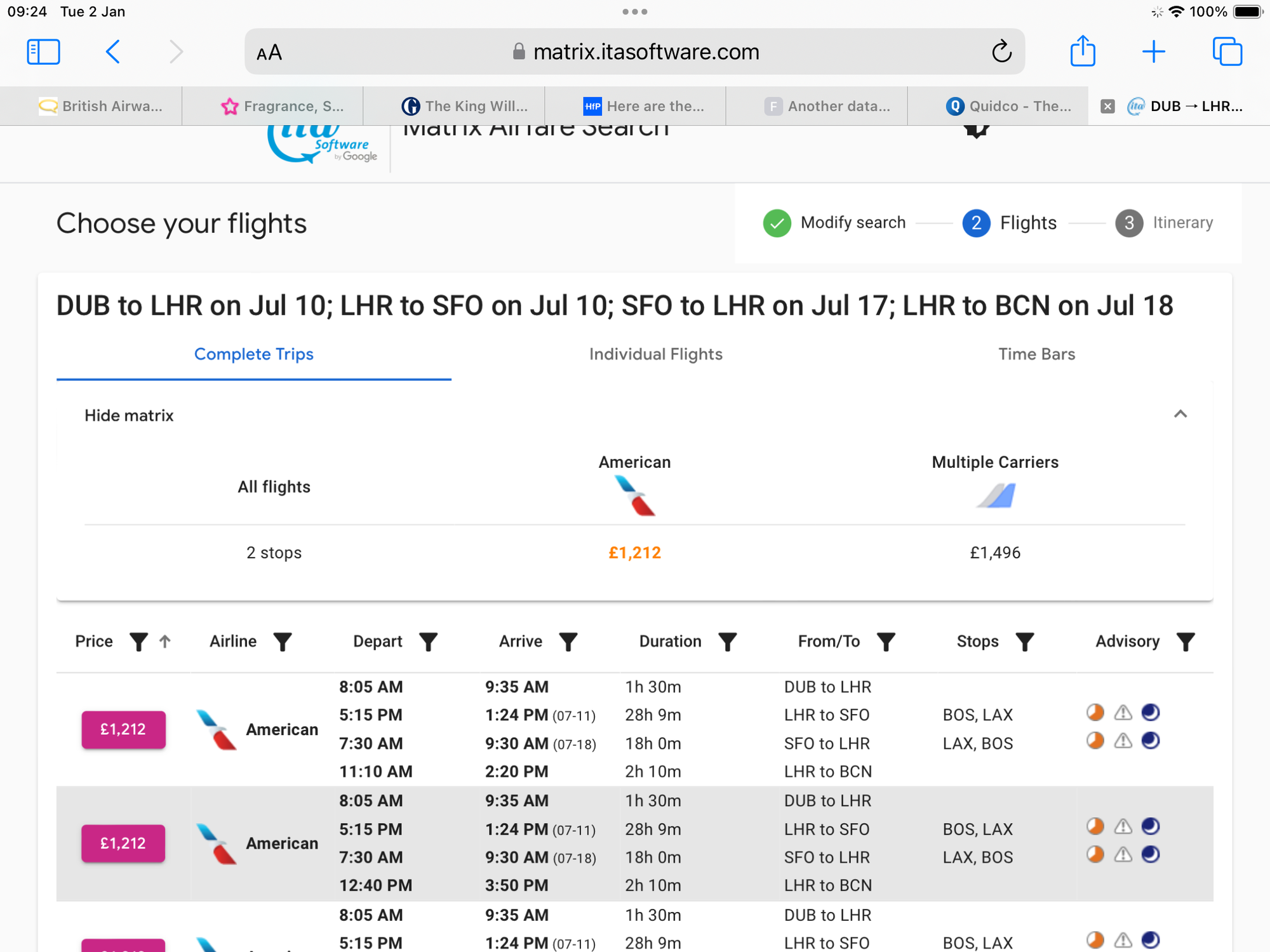Switch to Individual Flights tab
Screen dimensions: 1270x952
coord(655,354)
